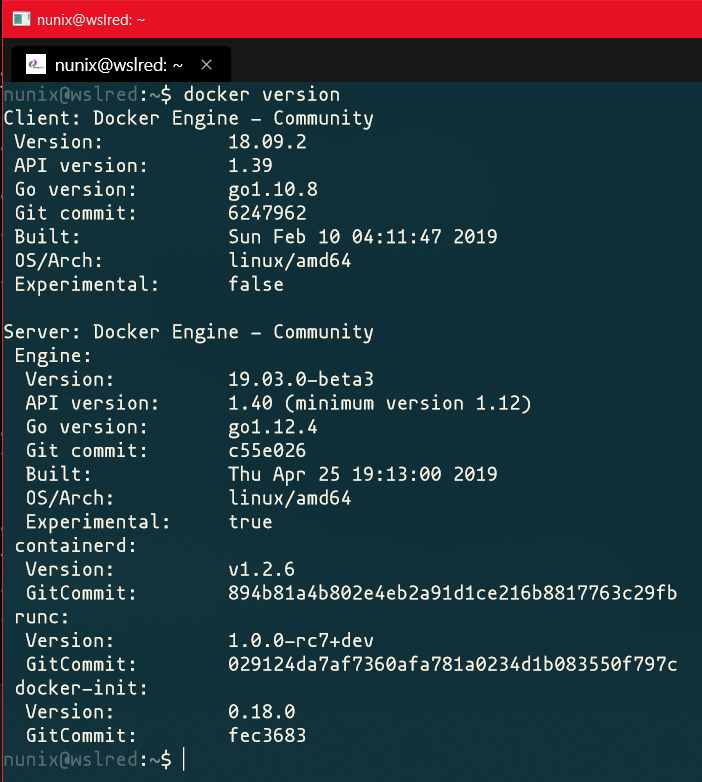Viewport: 702px width, 782px height.
Task: Click the profile icon on the nunix@wslred tab
Action: click(x=36, y=64)
